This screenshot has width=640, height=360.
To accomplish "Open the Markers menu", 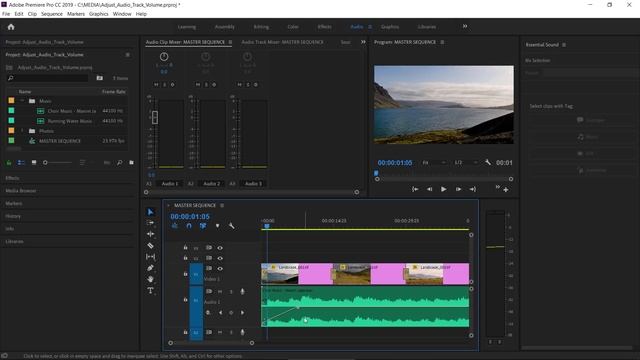I will pos(76,14).
